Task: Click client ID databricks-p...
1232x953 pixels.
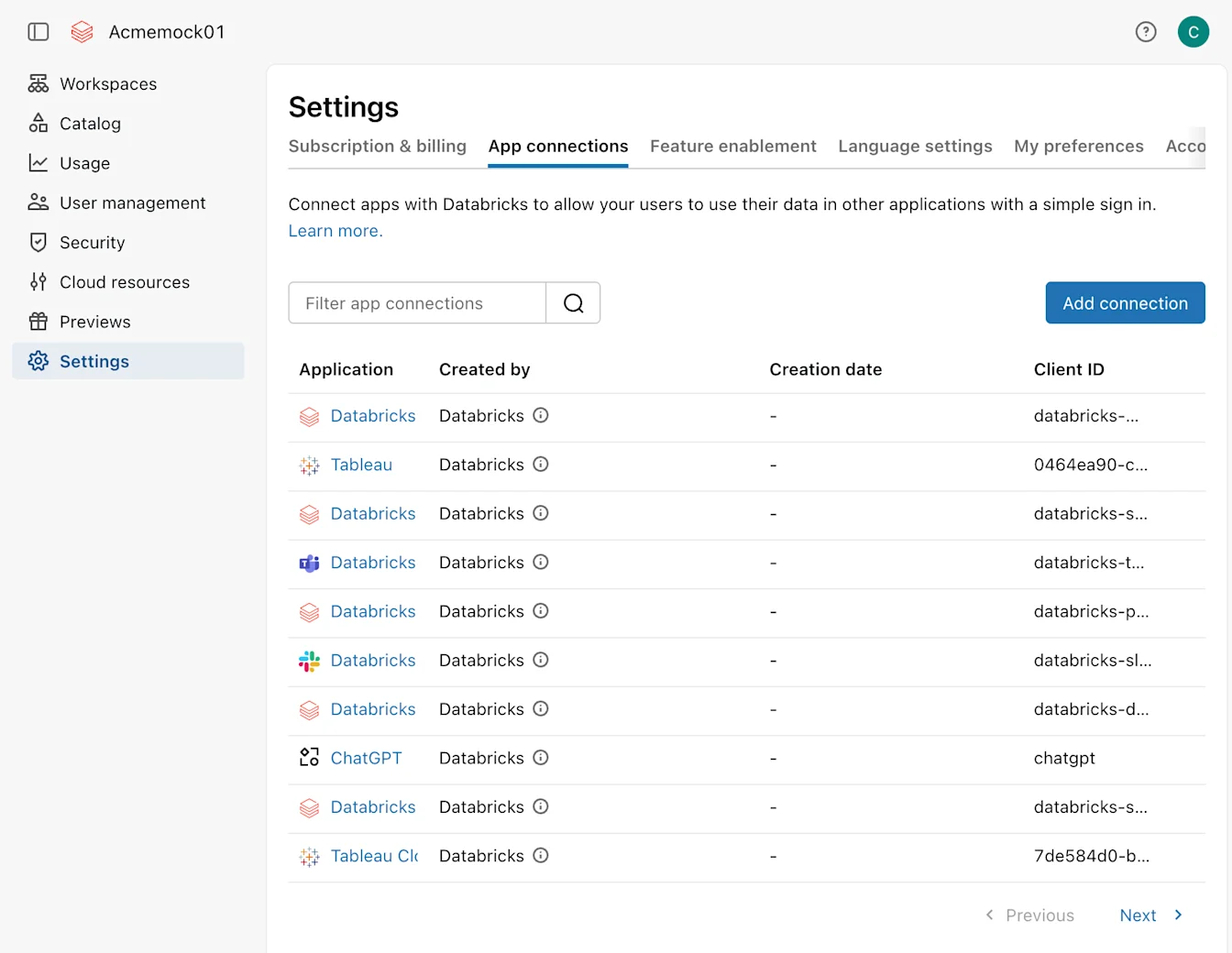Action: coord(1091,611)
